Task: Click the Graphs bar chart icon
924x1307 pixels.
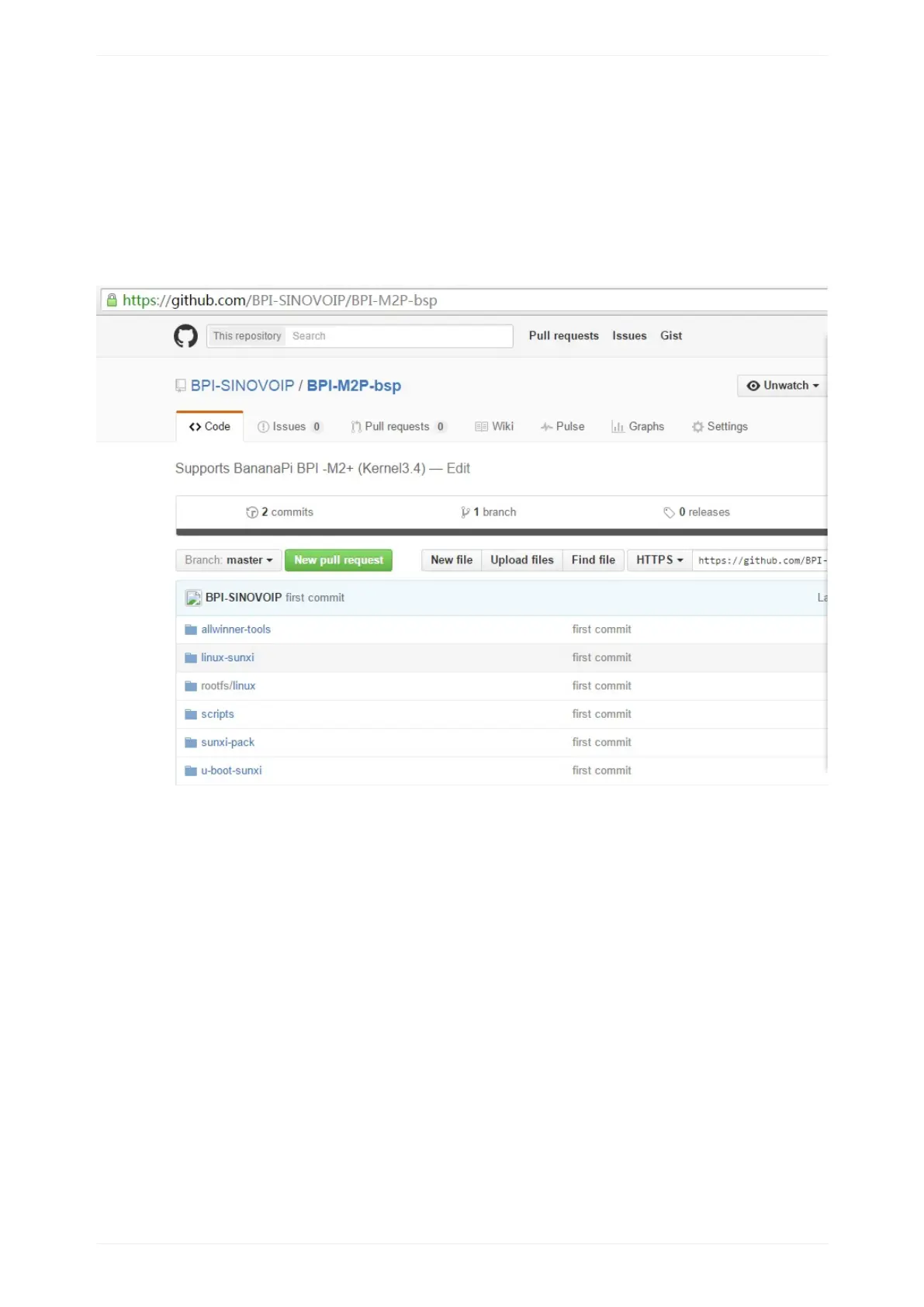Action: (618, 427)
